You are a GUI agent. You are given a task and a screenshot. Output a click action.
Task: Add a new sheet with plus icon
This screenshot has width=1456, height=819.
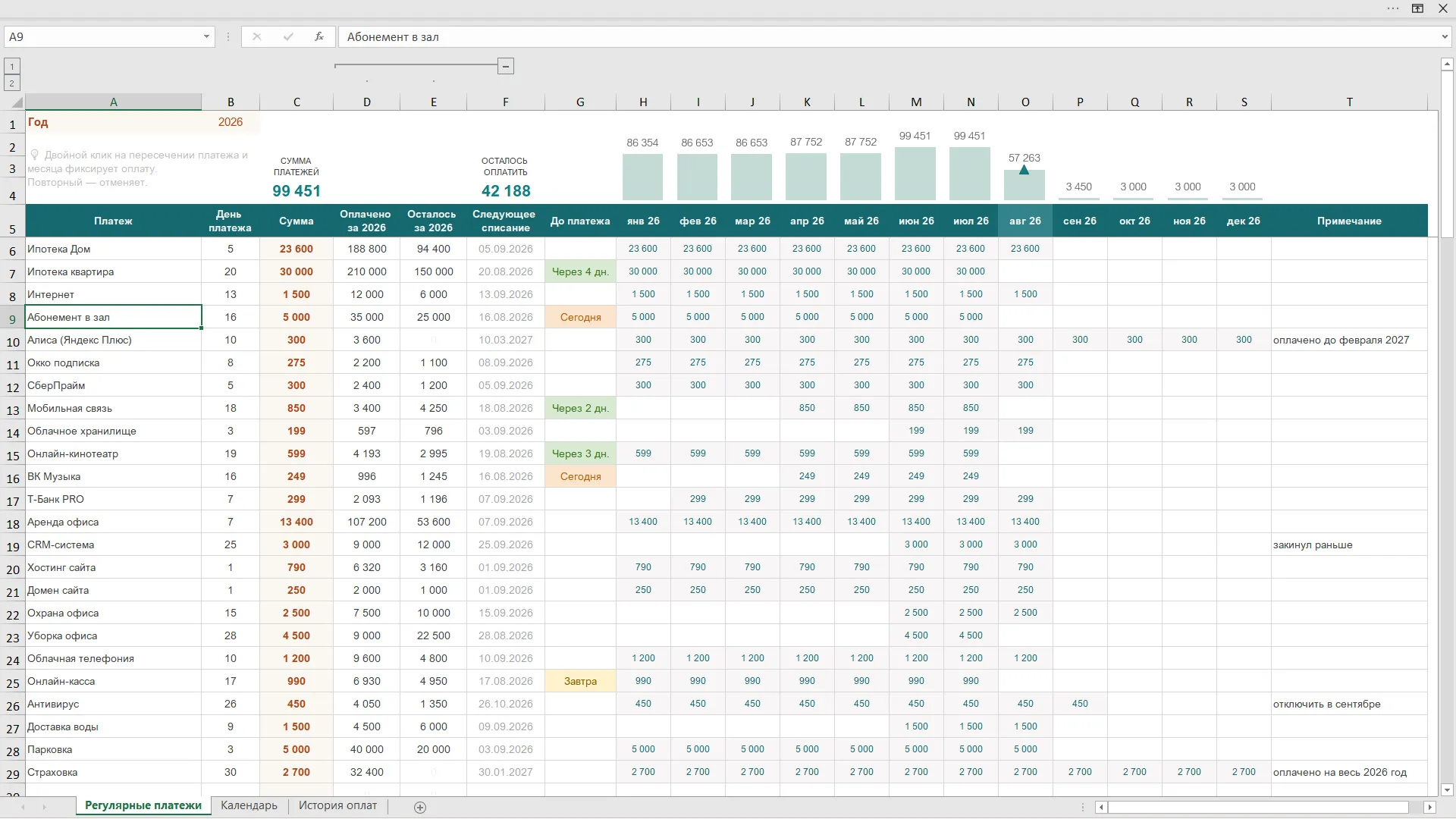pos(420,807)
